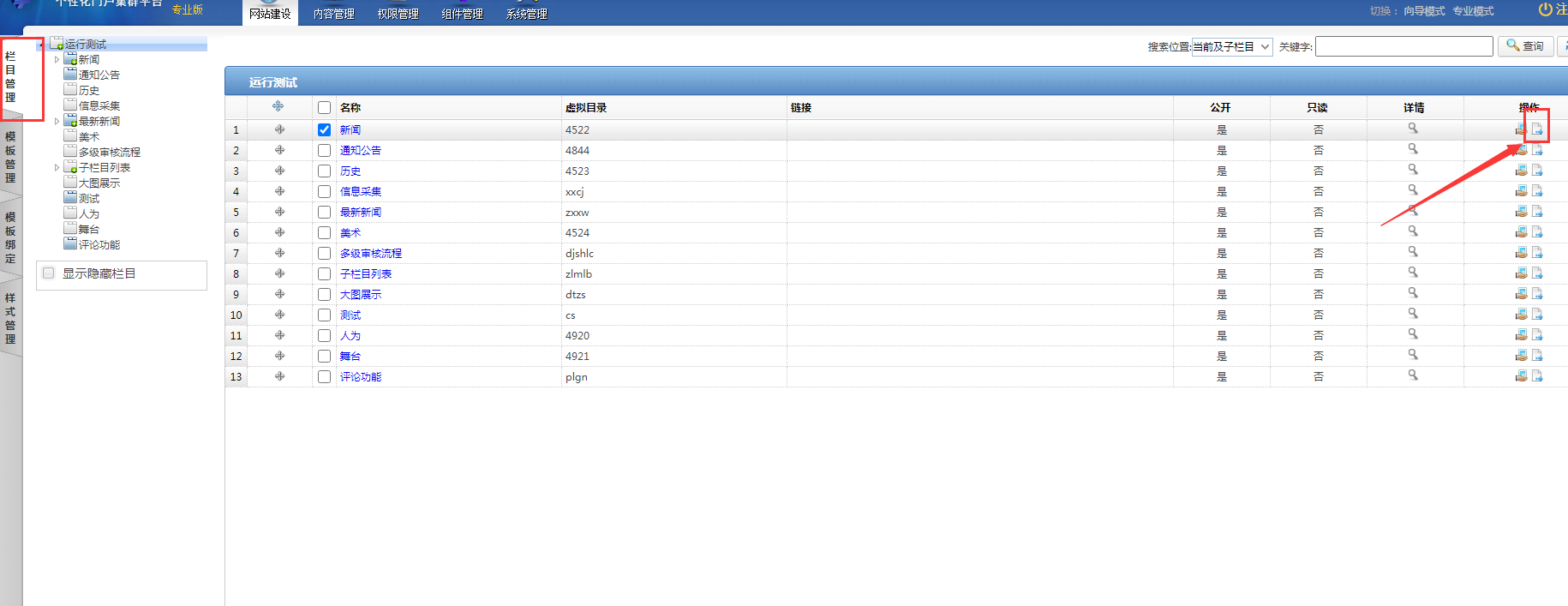Click the 查询 search button
The image size is (1568, 606).
click(x=1525, y=46)
